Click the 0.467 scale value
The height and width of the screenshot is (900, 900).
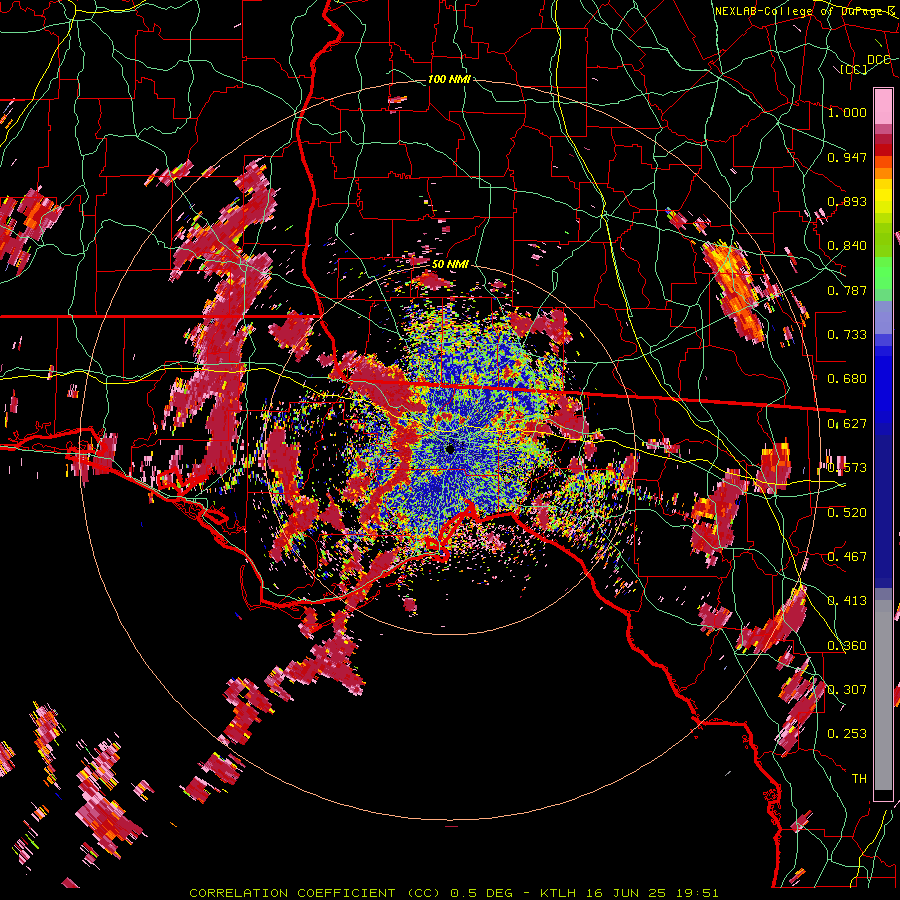847,557
